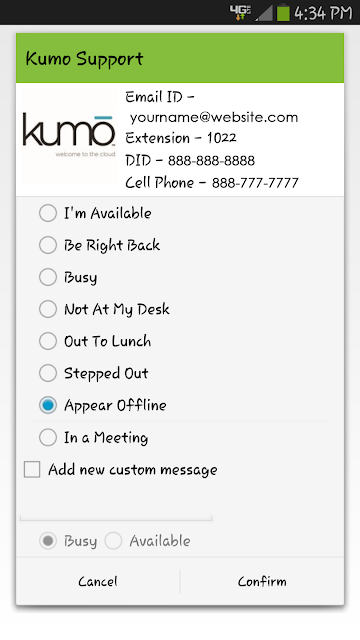Tap the battery icon in status bar

coord(283,13)
